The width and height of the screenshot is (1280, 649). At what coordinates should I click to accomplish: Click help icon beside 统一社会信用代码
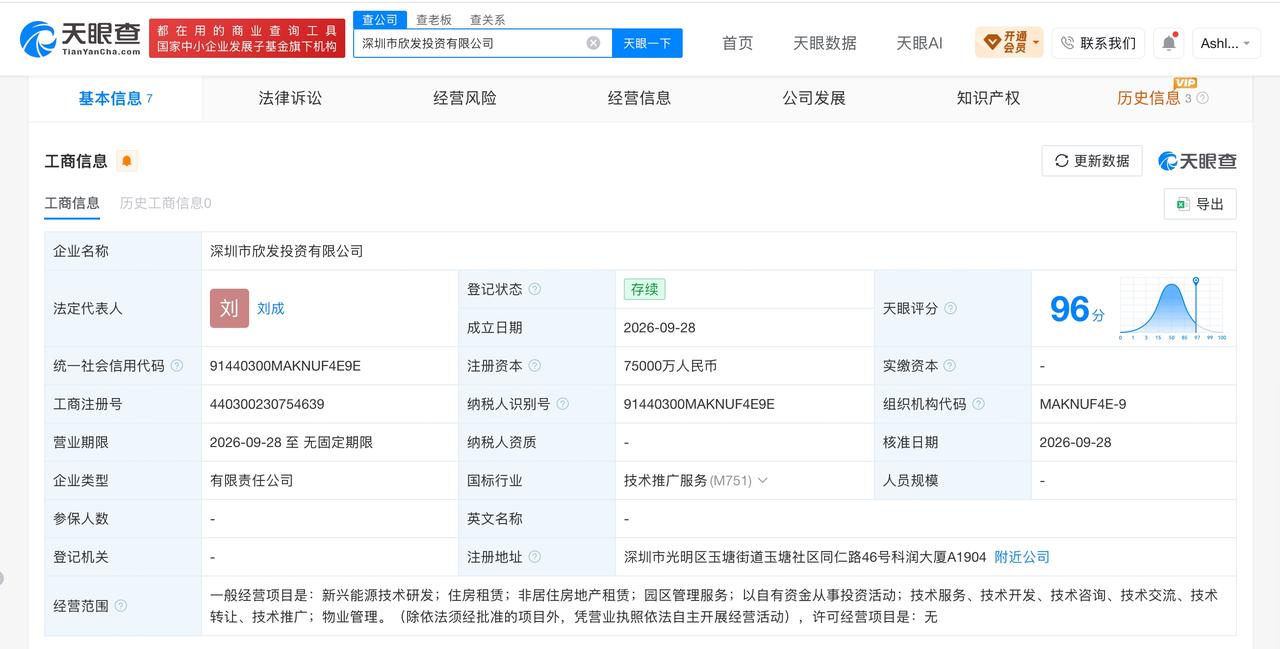[177, 366]
